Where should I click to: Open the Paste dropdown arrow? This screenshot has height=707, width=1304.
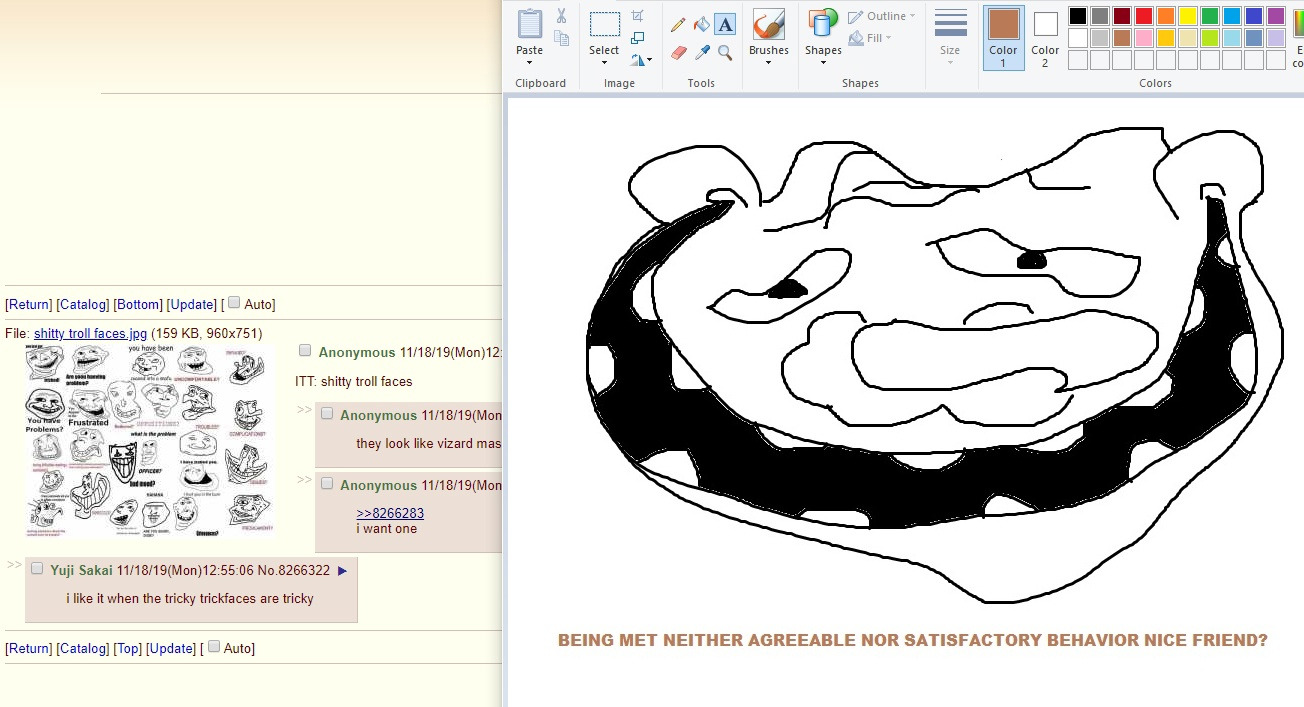click(x=529, y=64)
